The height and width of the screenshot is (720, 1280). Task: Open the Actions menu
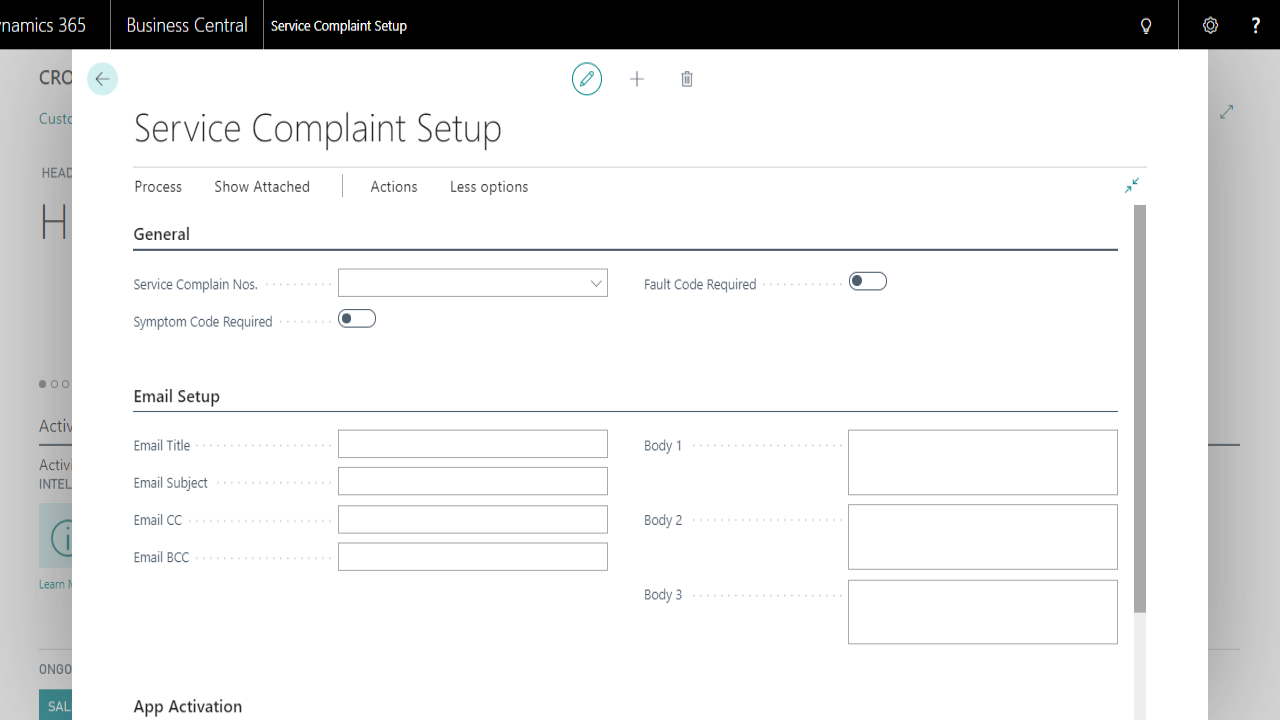[394, 187]
